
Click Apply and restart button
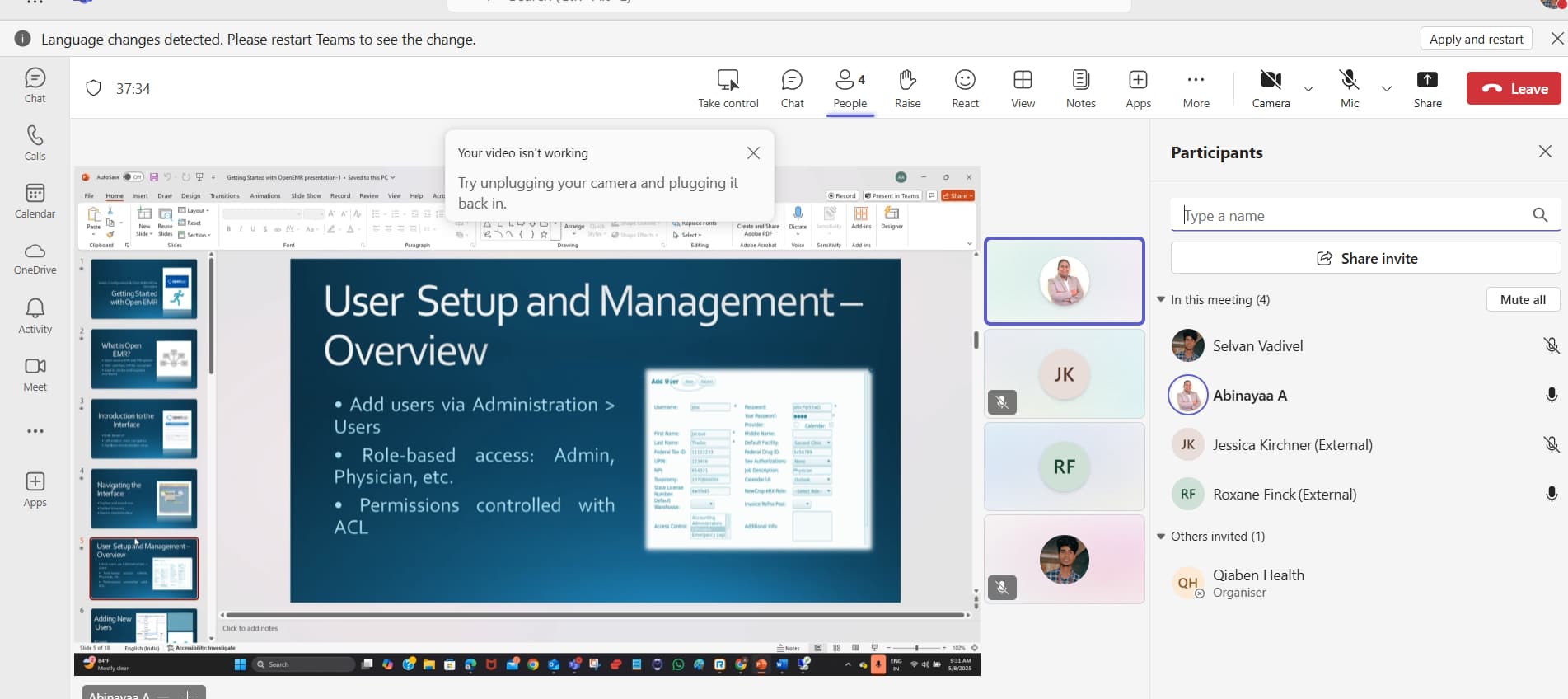click(1476, 39)
